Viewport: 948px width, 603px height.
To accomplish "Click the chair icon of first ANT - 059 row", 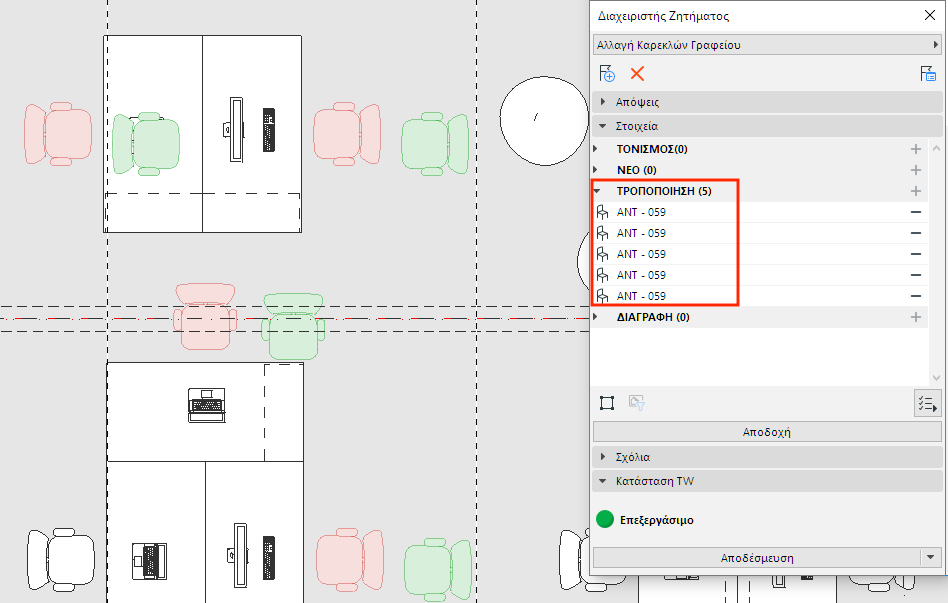I will 602,212.
